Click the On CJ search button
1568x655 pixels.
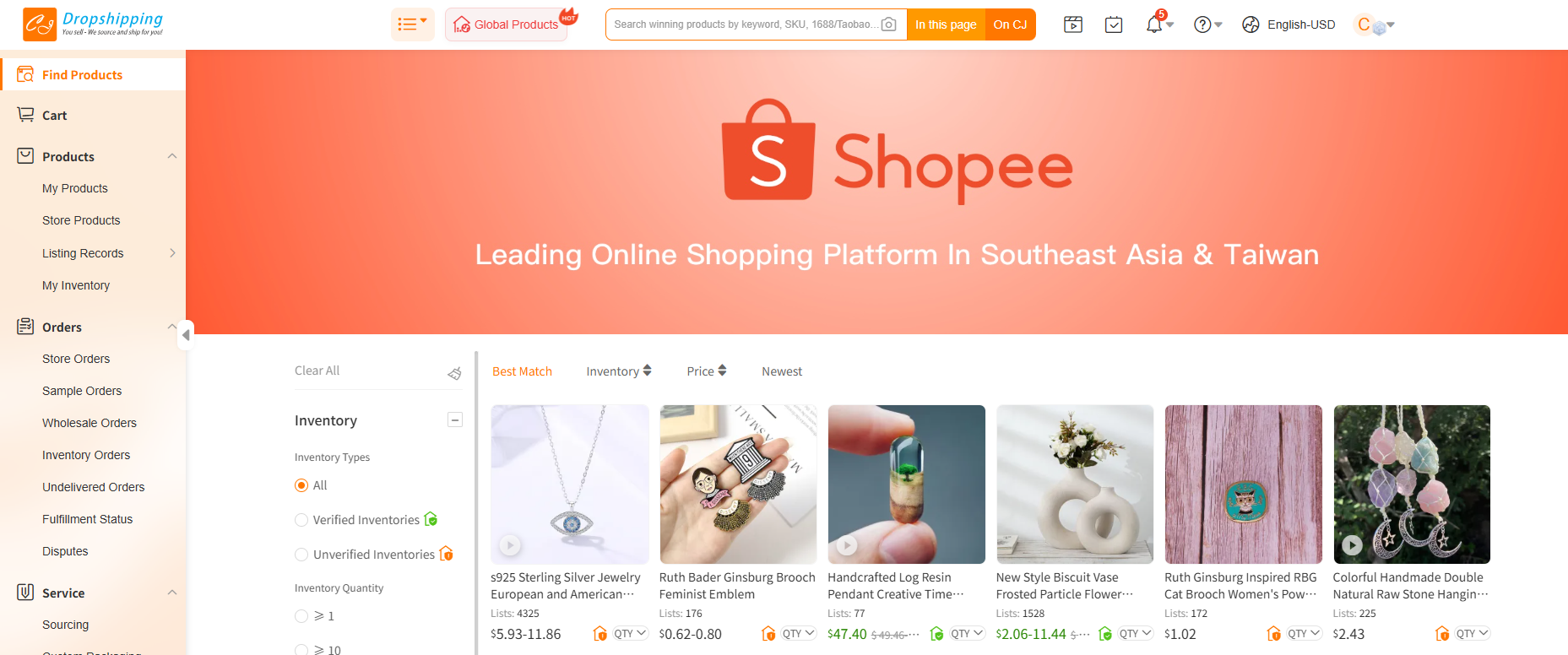tap(1010, 24)
